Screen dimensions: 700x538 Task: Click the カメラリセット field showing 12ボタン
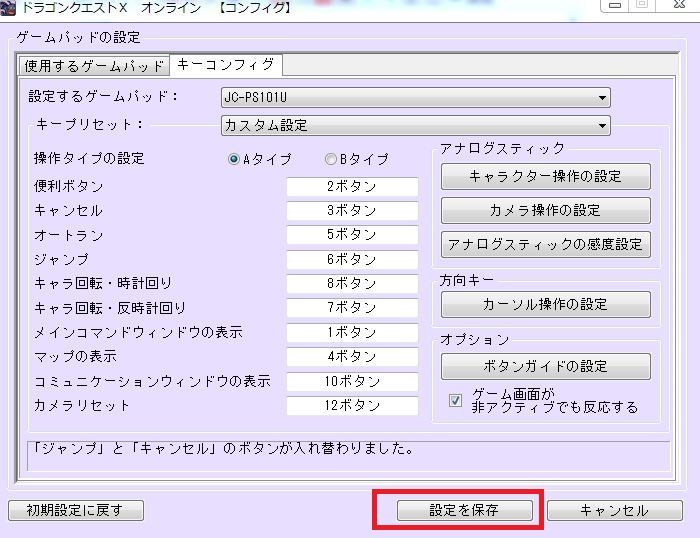click(x=352, y=405)
